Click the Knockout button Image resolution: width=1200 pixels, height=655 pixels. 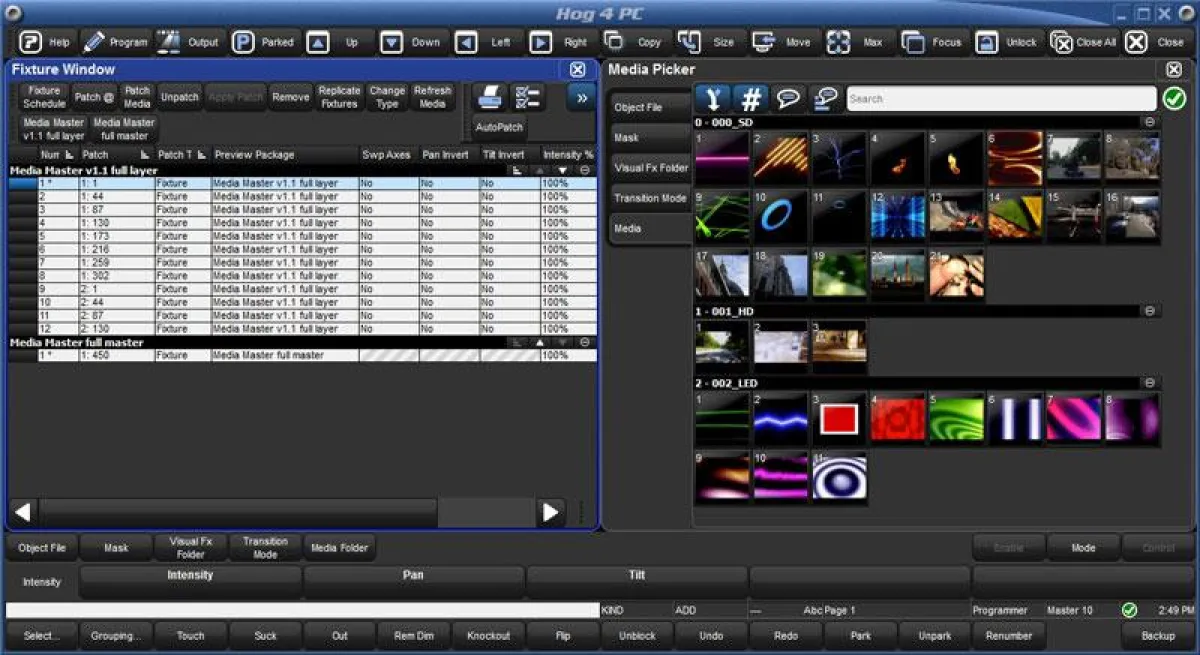click(x=489, y=635)
